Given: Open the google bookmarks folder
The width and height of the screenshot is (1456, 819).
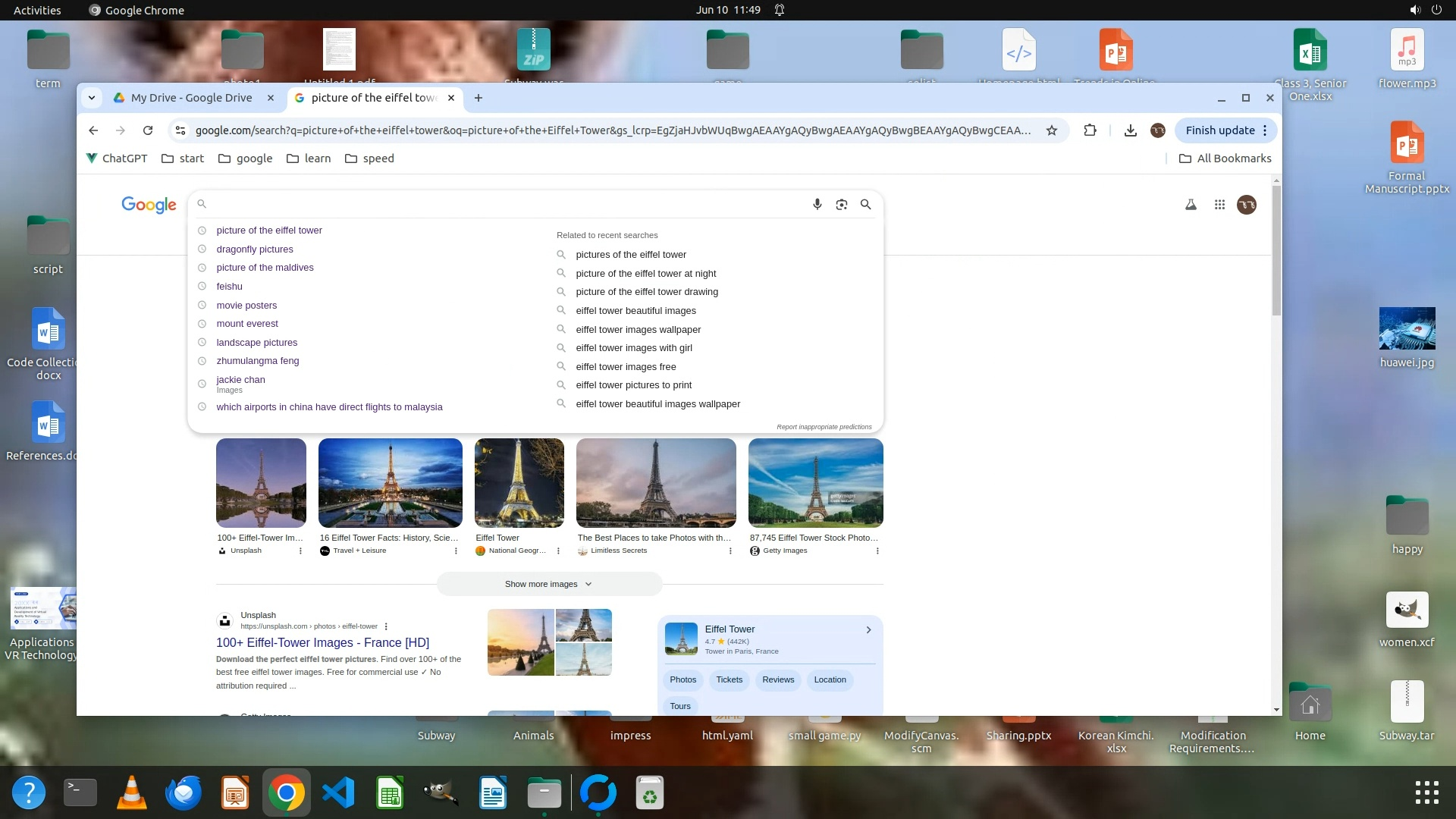Looking at the screenshot, I should coord(245,158).
